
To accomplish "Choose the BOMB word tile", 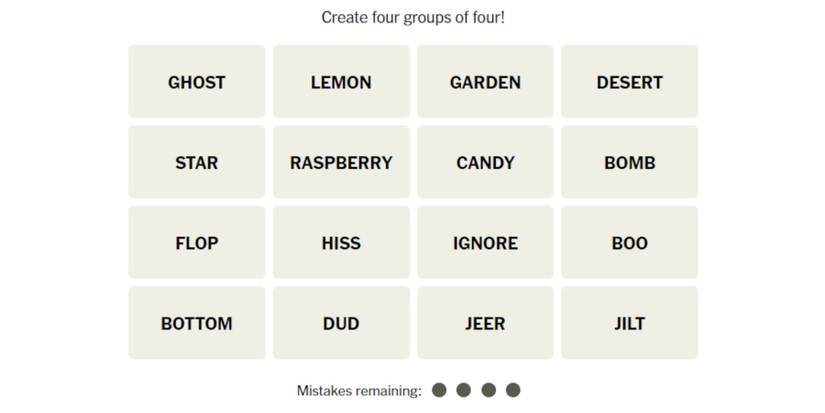I will click(629, 162).
